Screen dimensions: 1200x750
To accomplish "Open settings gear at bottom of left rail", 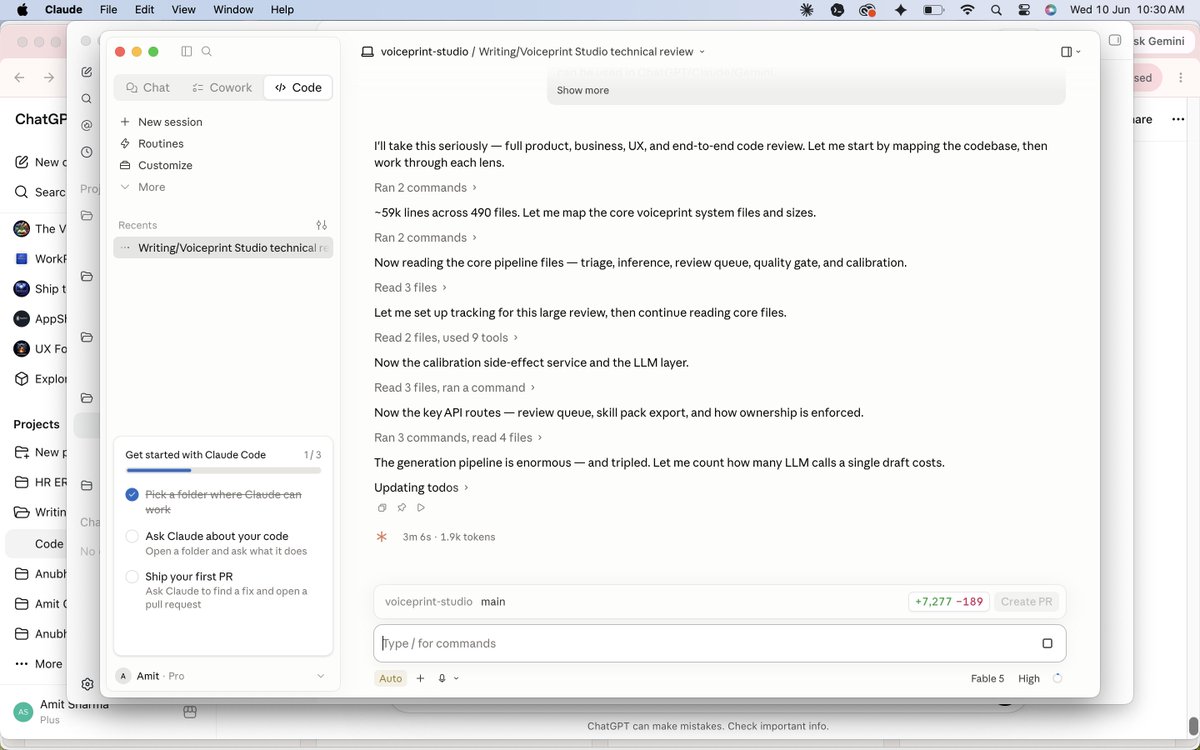I will click(87, 684).
